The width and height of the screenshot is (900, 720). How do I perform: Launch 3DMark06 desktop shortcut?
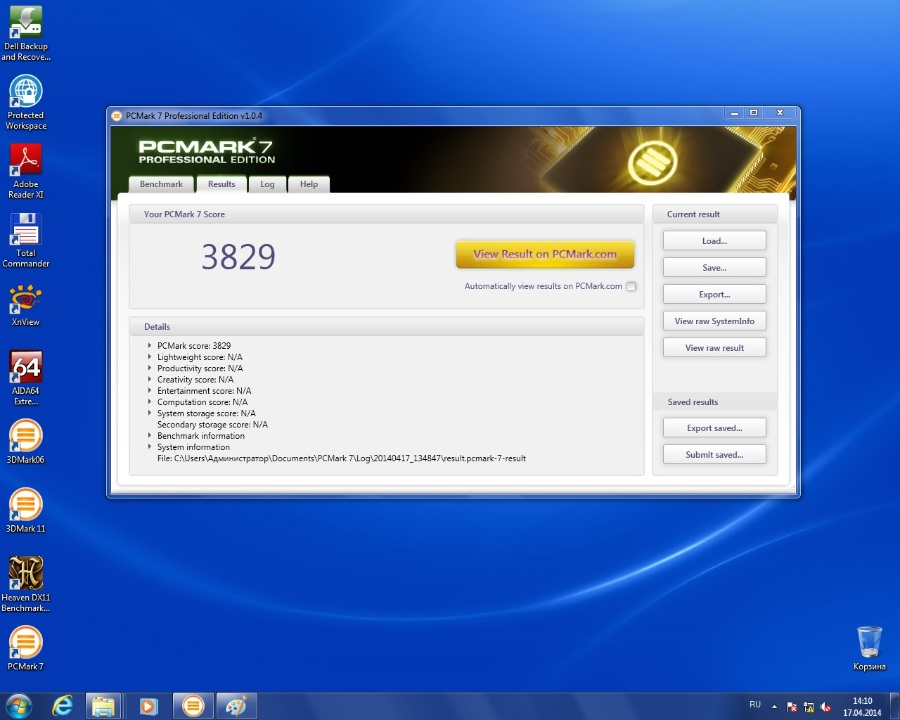tap(26, 441)
